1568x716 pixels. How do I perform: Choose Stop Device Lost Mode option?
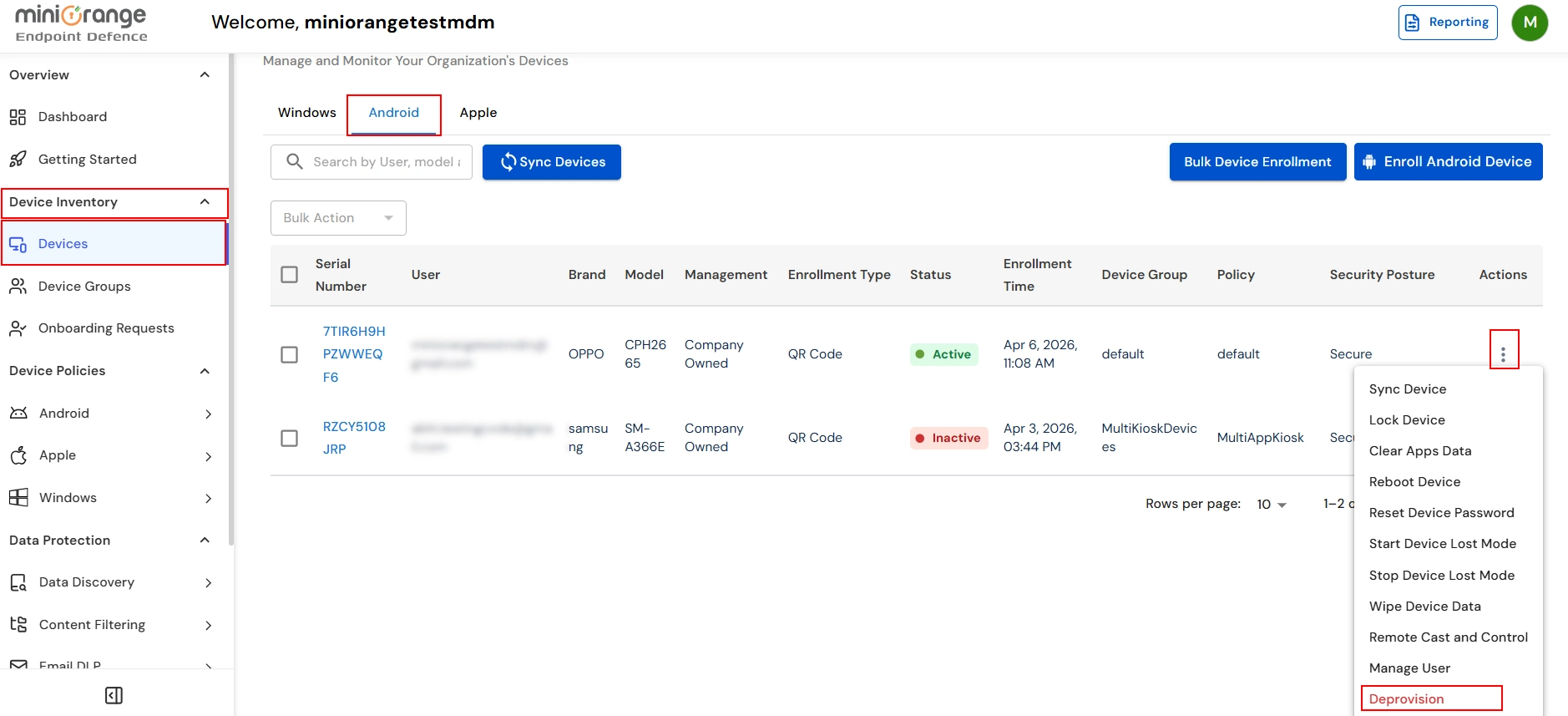point(1448,576)
